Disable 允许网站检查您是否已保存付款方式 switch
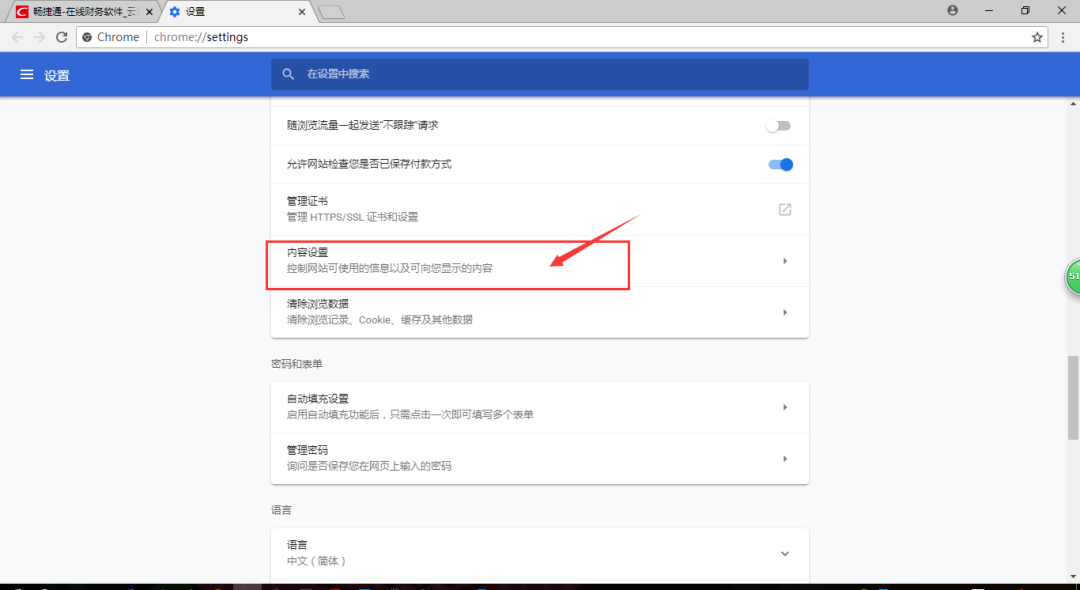The width and height of the screenshot is (1080, 590). 780,165
